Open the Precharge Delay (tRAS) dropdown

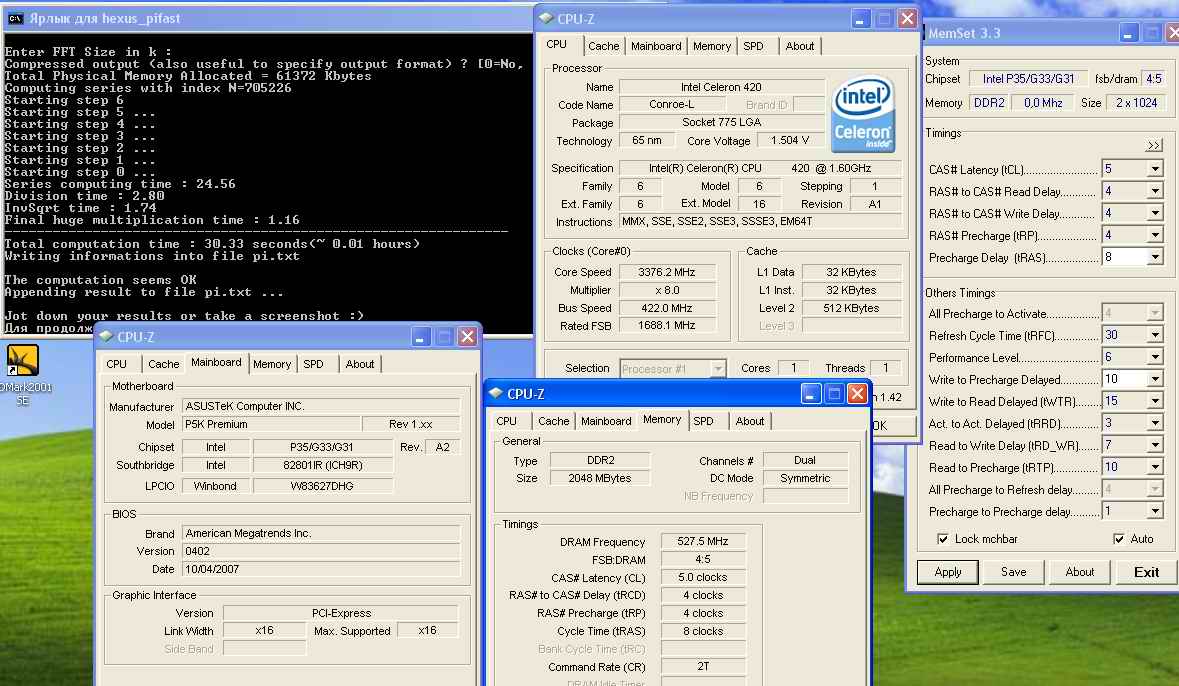[x=1155, y=256]
